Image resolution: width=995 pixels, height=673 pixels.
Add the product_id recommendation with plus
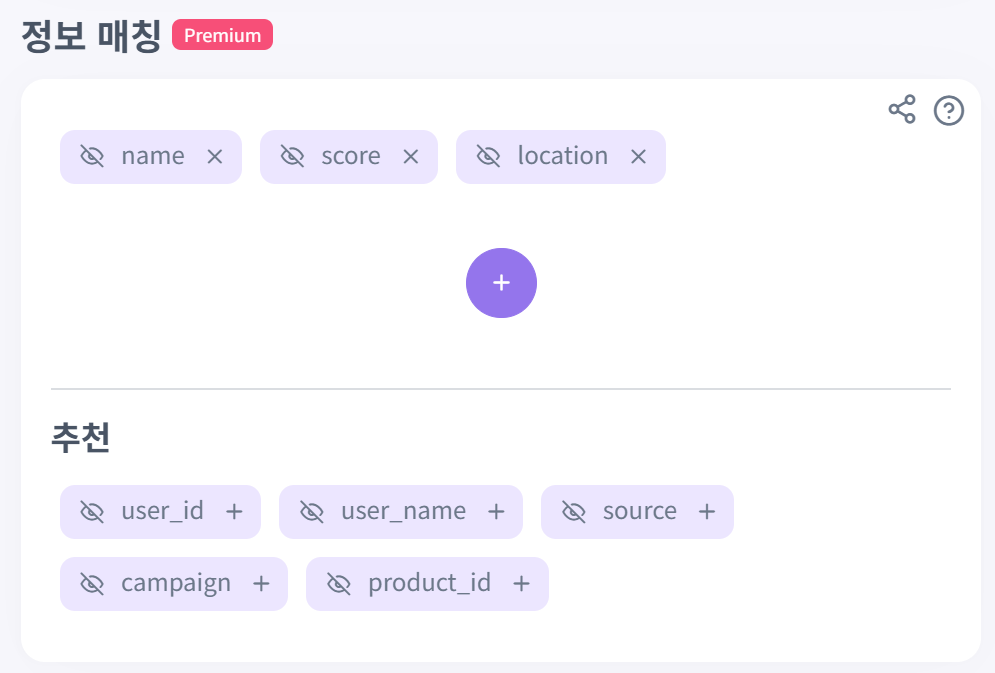click(x=521, y=584)
